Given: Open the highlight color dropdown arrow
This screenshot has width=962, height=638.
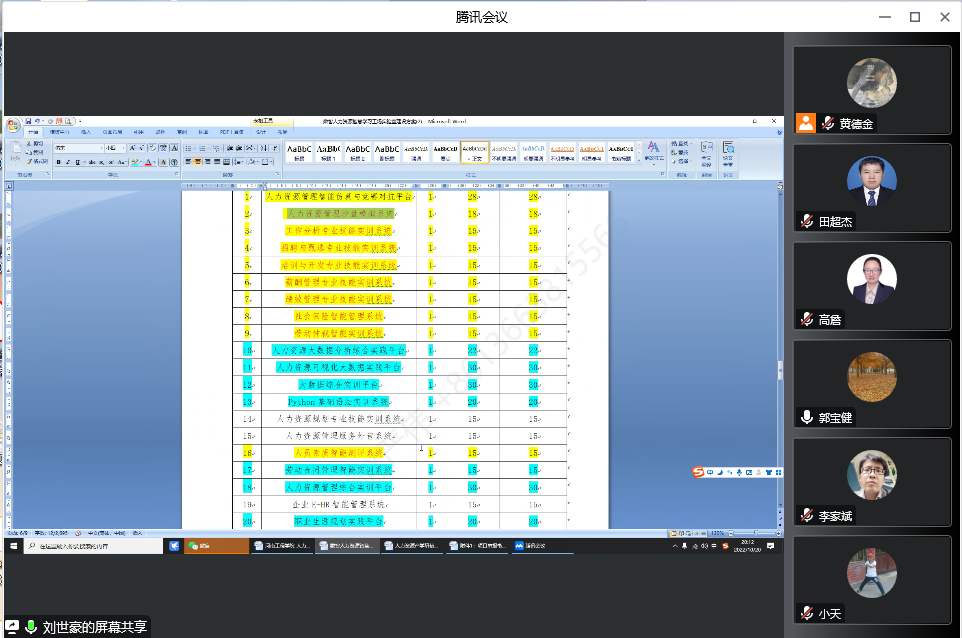Looking at the screenshot, I should point(140,162).
